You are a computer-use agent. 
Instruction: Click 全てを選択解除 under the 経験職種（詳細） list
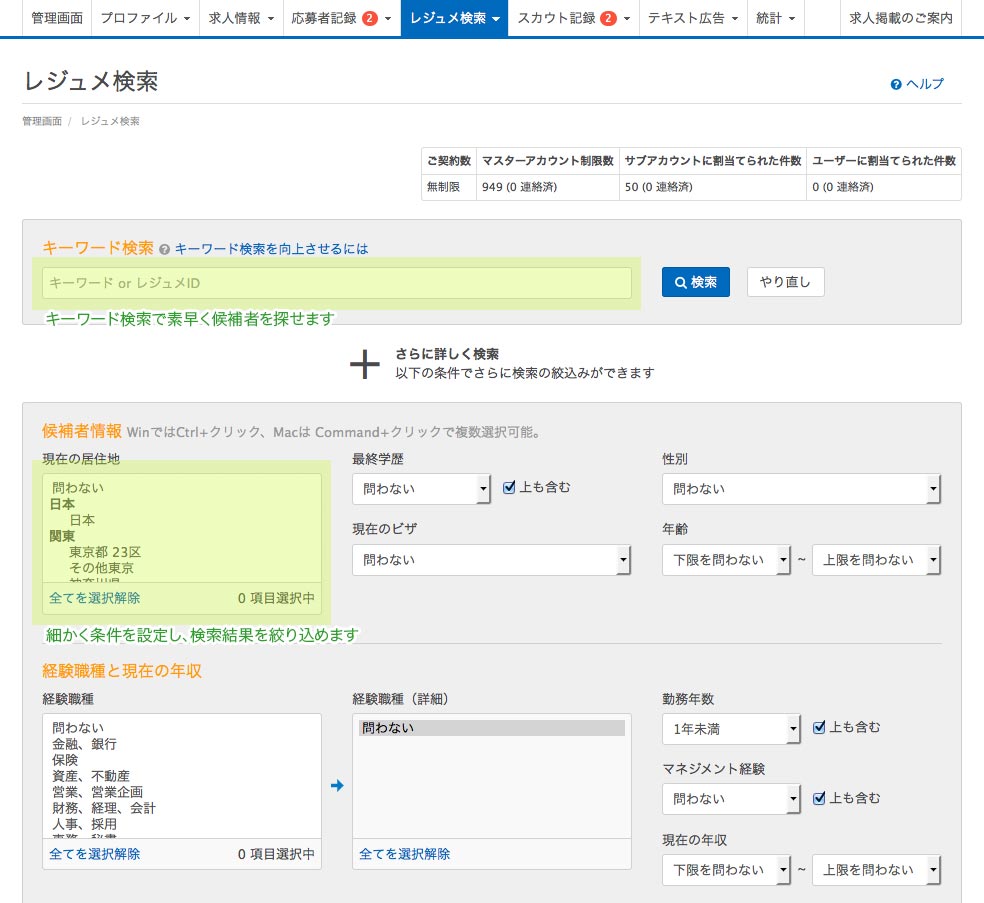click(405, 854)
